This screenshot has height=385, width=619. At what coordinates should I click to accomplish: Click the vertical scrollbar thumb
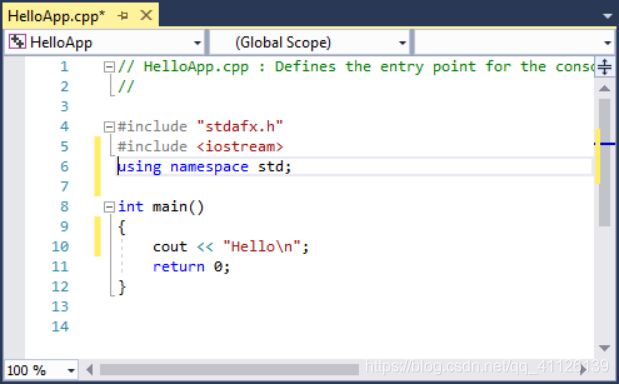604,162
